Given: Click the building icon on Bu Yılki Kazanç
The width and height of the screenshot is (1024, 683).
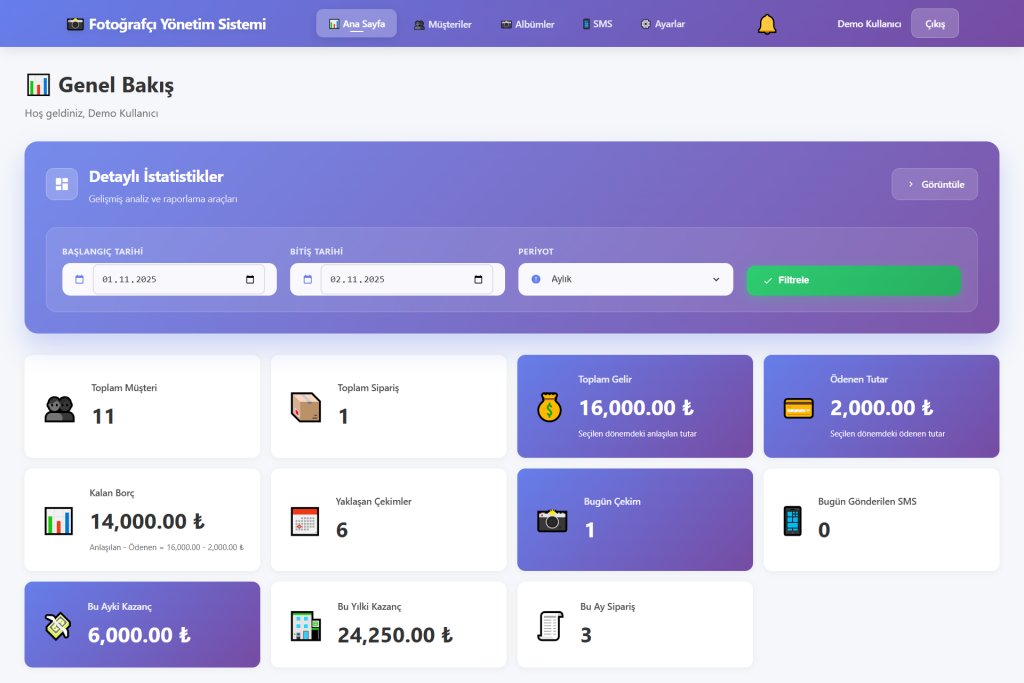Looking at the screenshot, I should [305, 626].
